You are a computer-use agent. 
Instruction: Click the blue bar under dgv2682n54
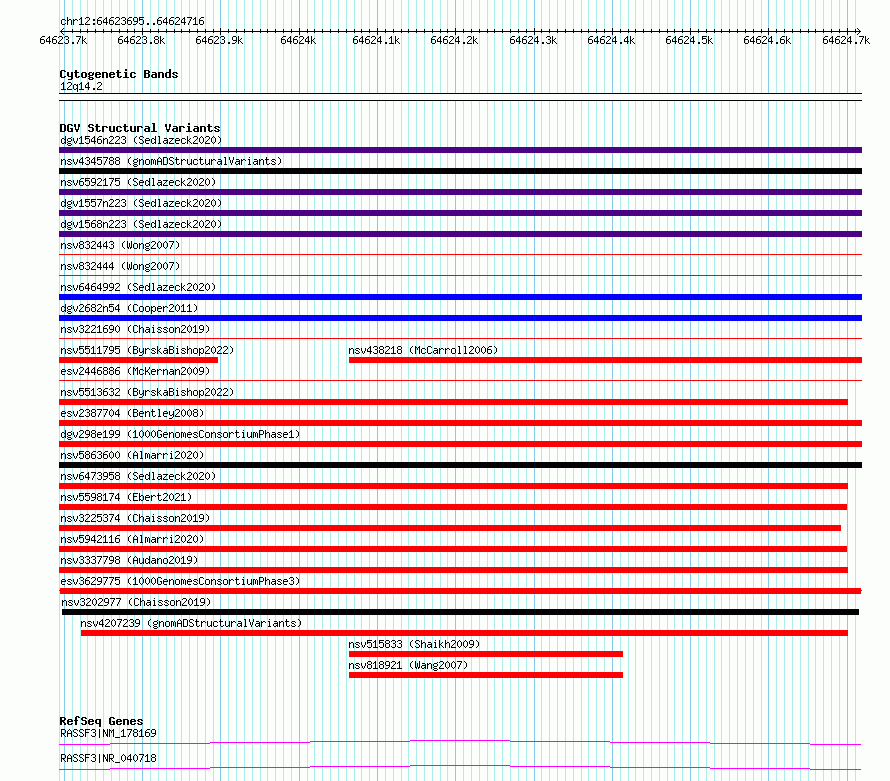coord(460,318)
